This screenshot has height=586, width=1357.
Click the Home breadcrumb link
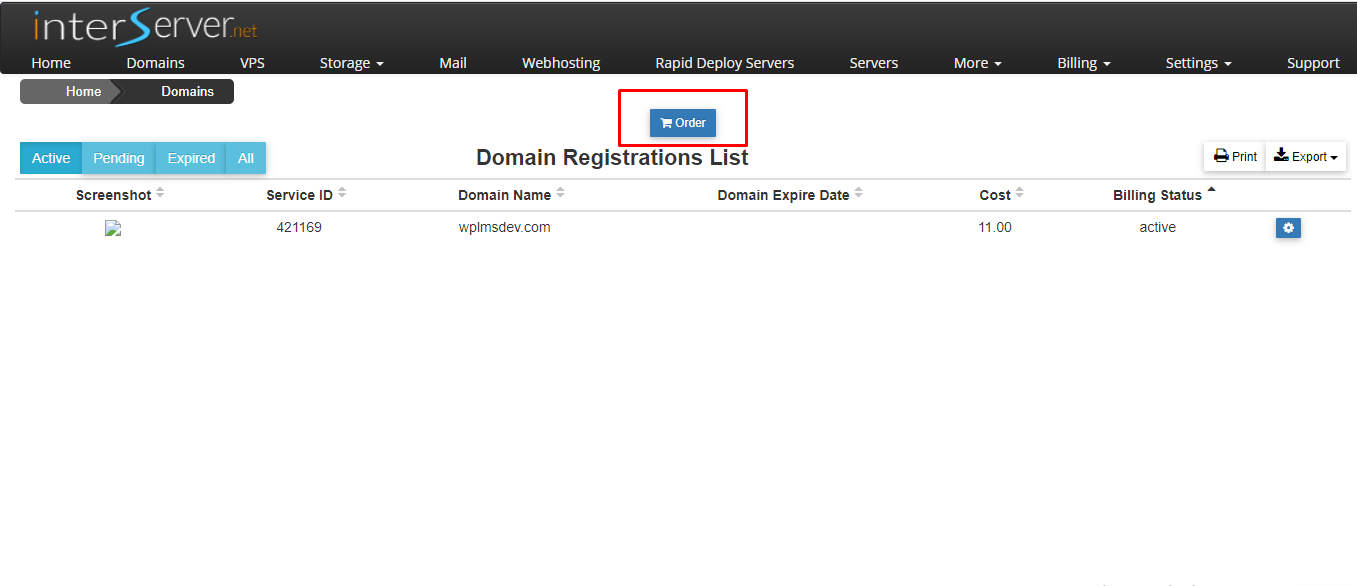tap(84, 91)
